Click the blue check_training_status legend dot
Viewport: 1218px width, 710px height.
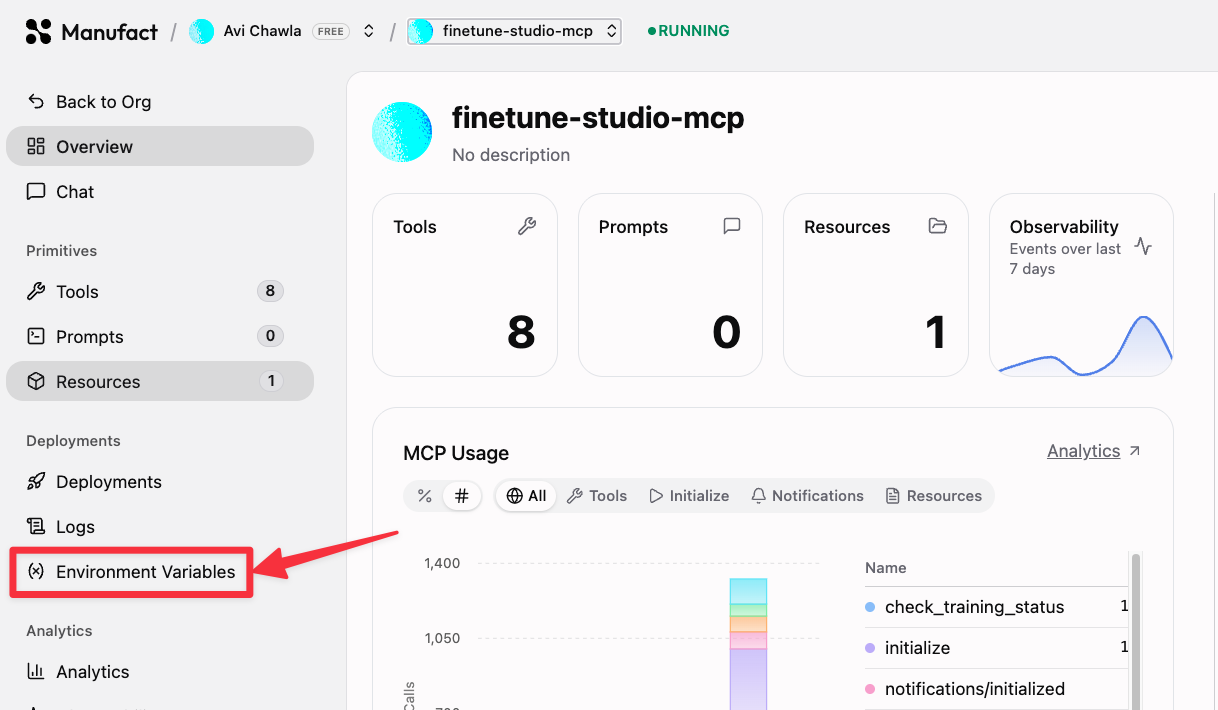pos(870,607)
